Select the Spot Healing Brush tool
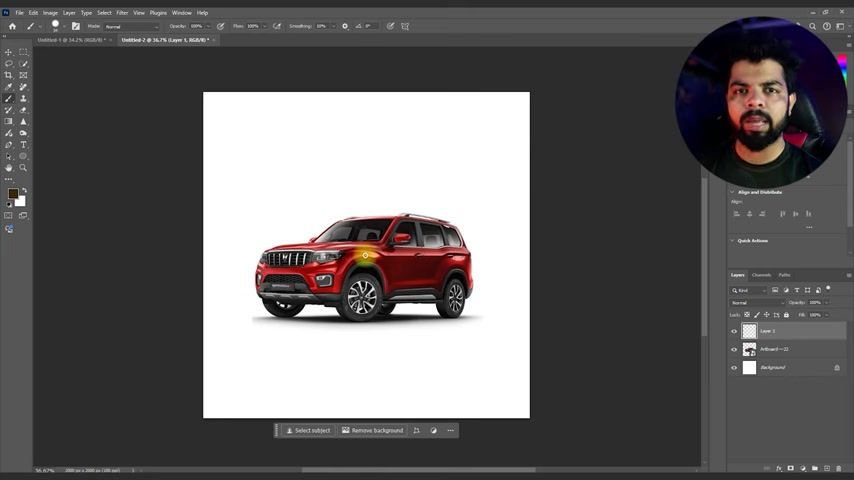This screenshot has height=480, width=854. [x=23, y=87]
